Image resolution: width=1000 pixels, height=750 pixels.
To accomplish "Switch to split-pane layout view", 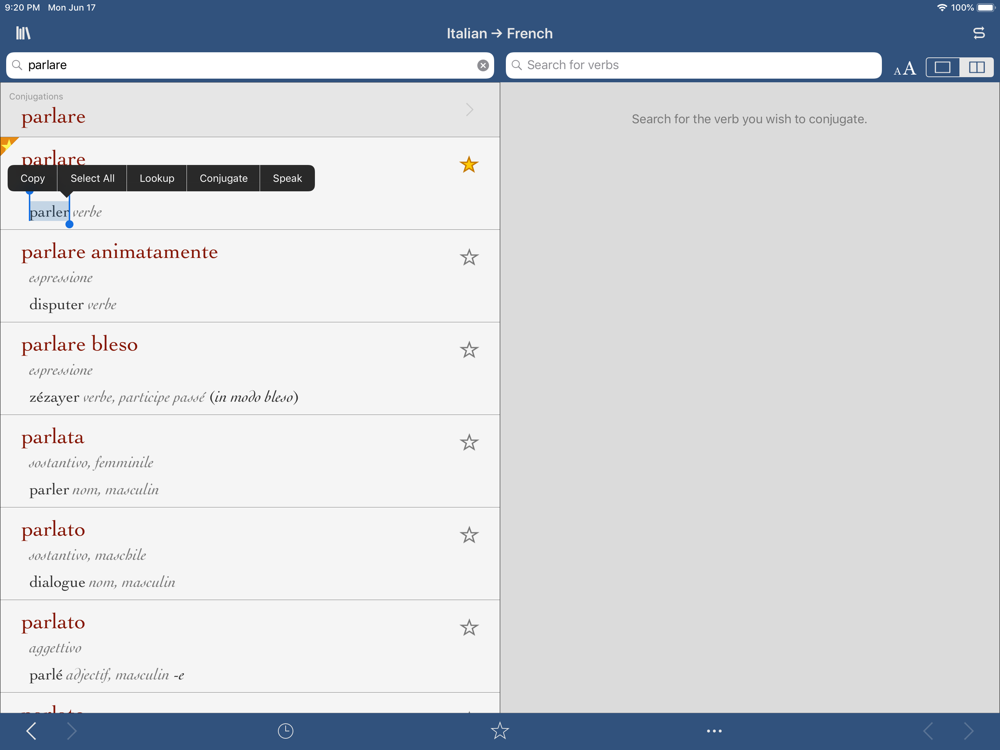I will pyautogui.click(x=976, y=67).
